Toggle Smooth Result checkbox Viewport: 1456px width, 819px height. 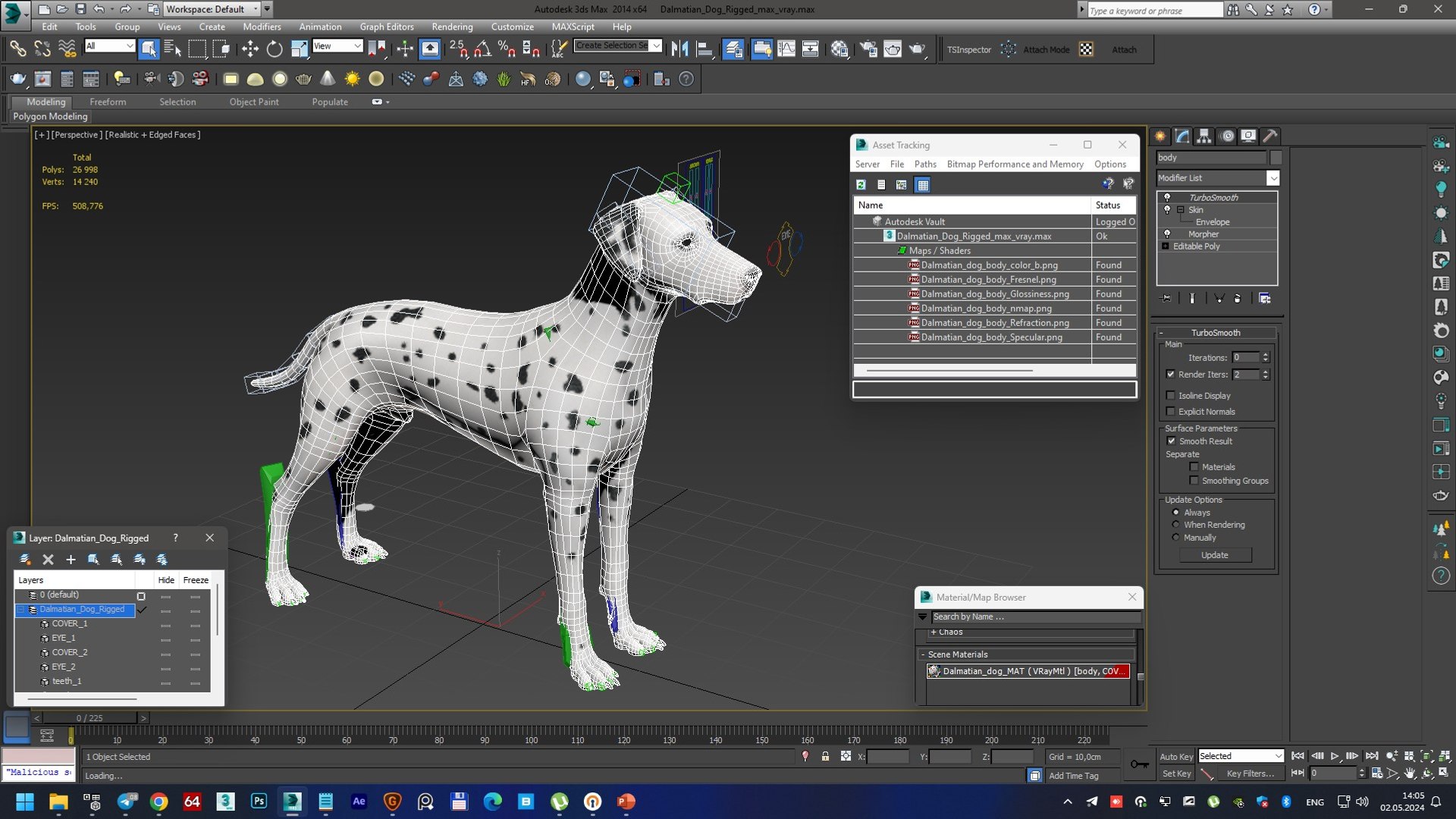point(1172,441)
